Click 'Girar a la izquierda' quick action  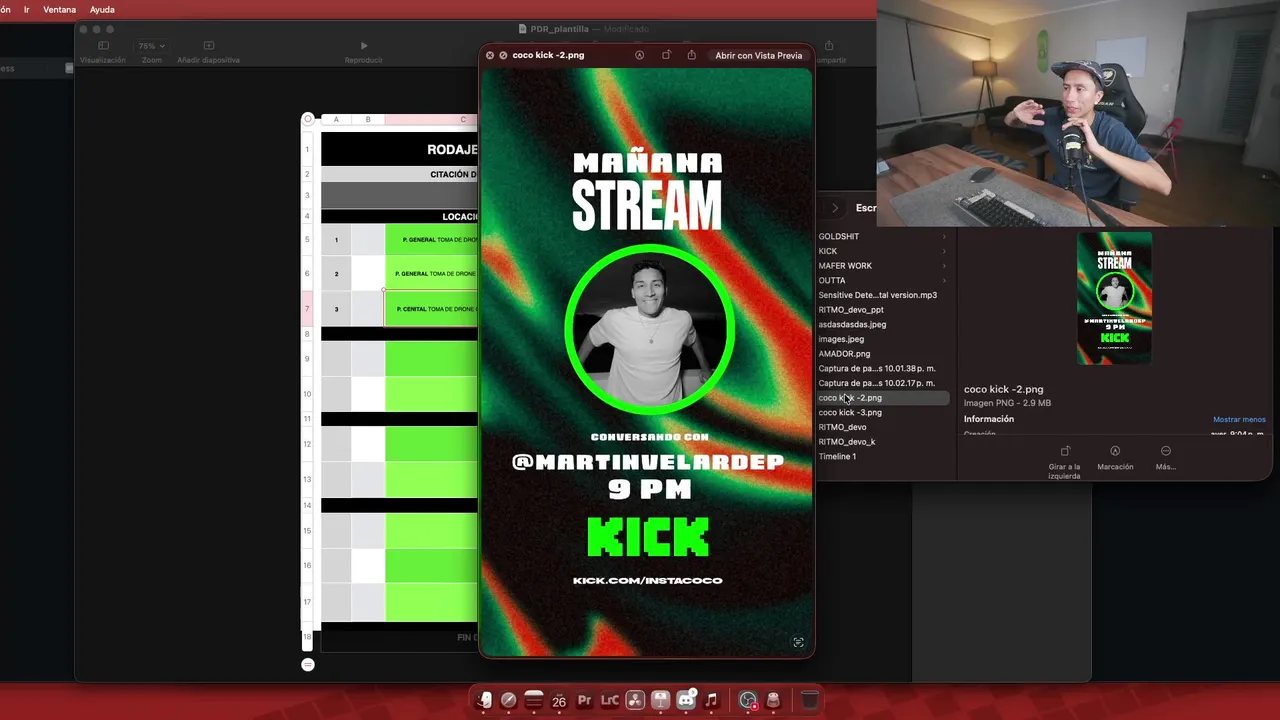pyautogui.click(x=1064, y=463)
